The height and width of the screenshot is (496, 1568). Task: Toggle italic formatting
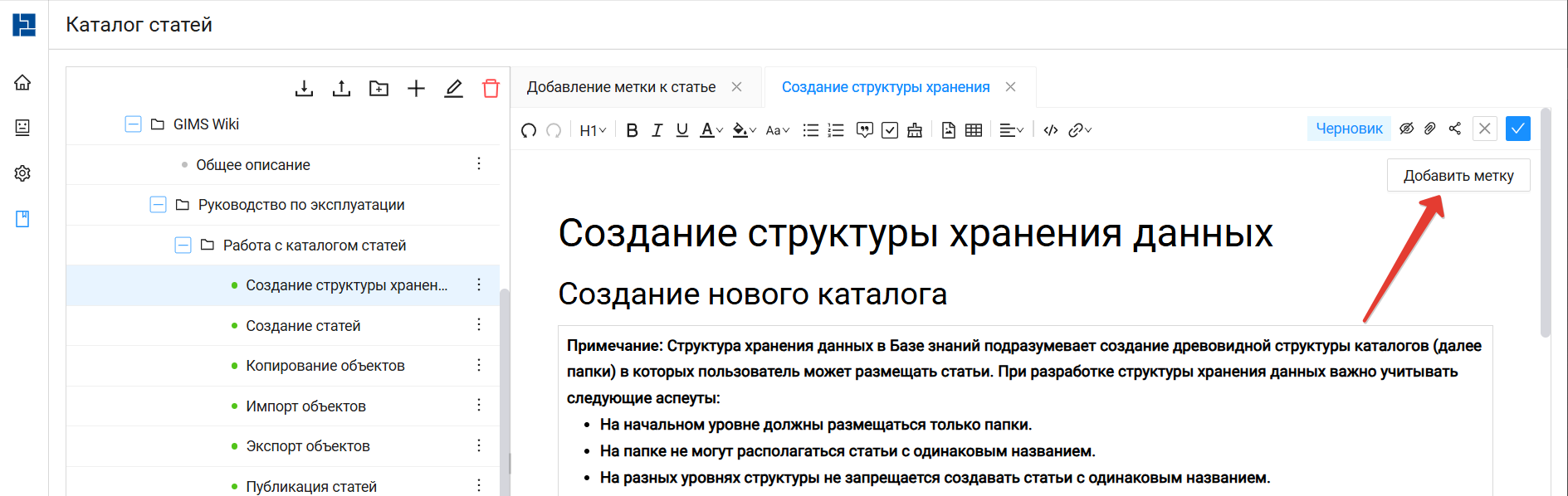pyautogui.click(x=657, y=130)
